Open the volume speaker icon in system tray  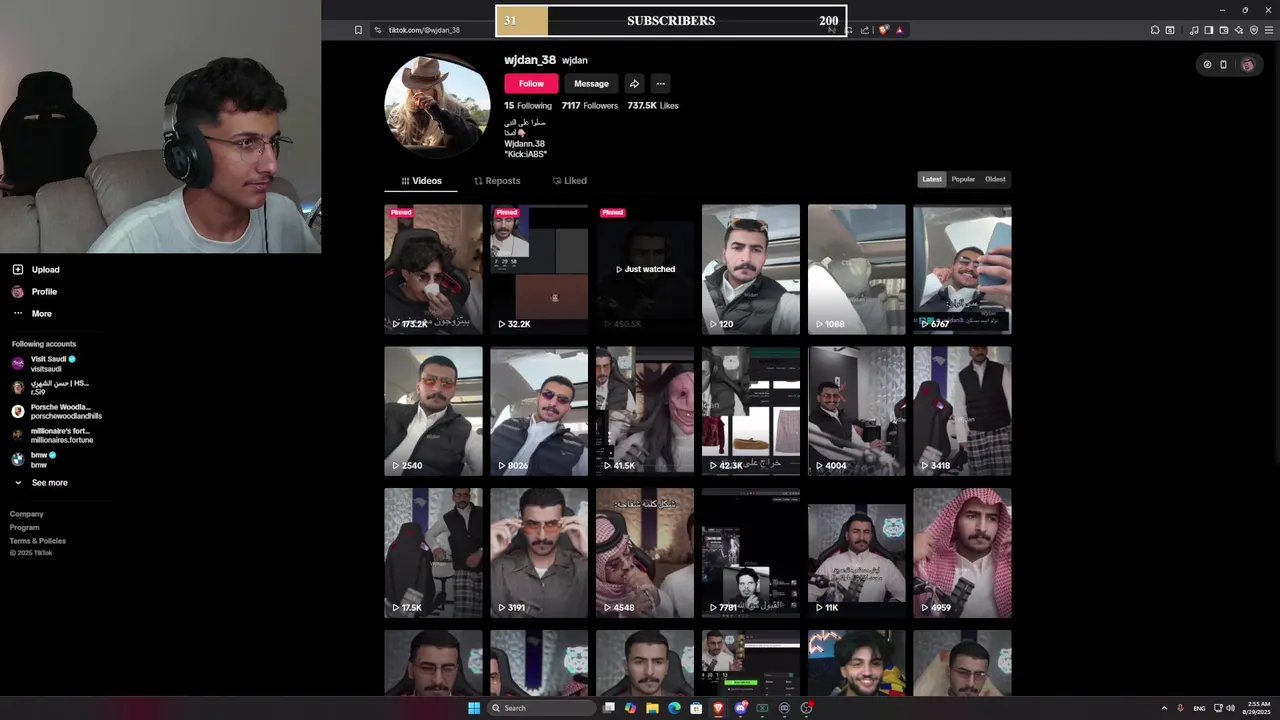(1230, 708)
